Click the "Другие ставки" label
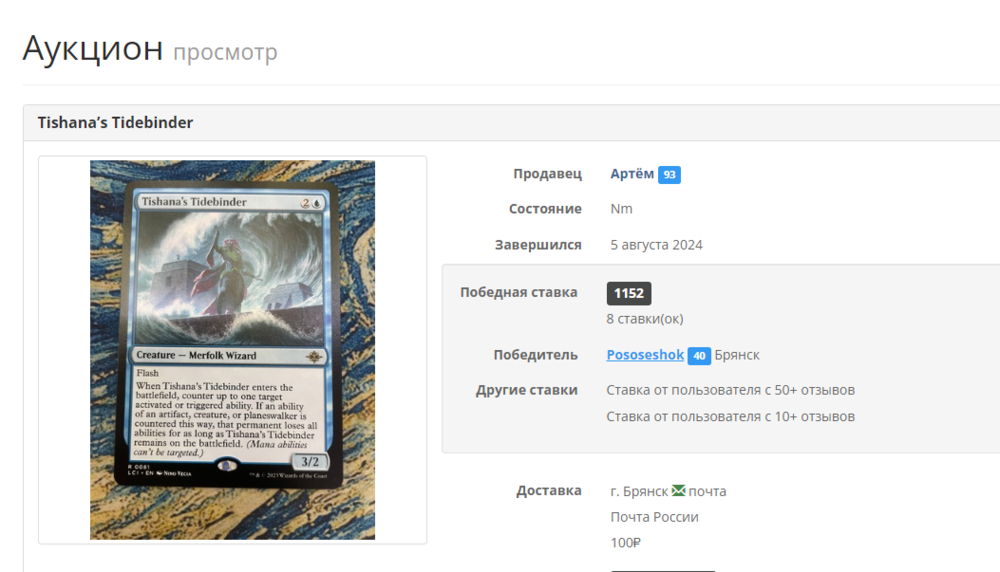 pos(526,390)
